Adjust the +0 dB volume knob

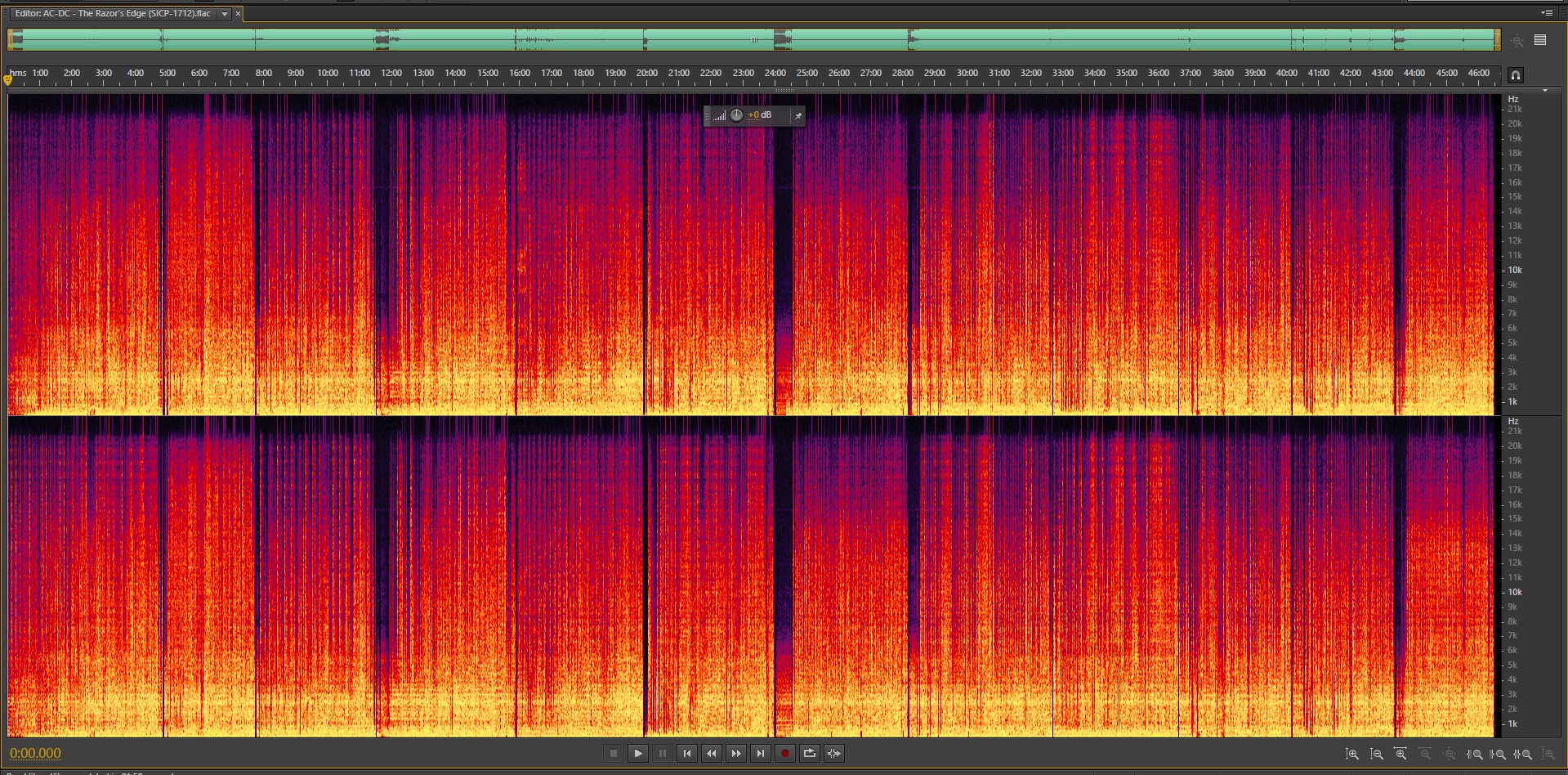tap(736, 115)
